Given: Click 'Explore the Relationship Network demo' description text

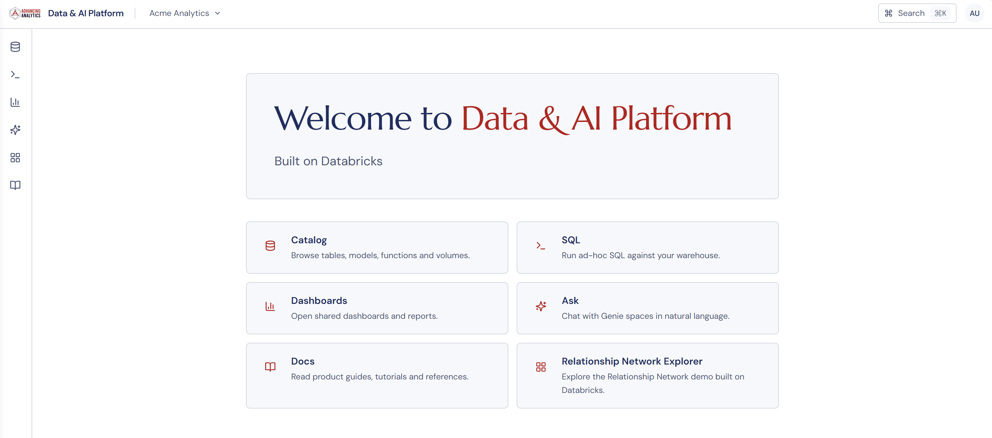Looking at the screenshot, I should 653,384.
